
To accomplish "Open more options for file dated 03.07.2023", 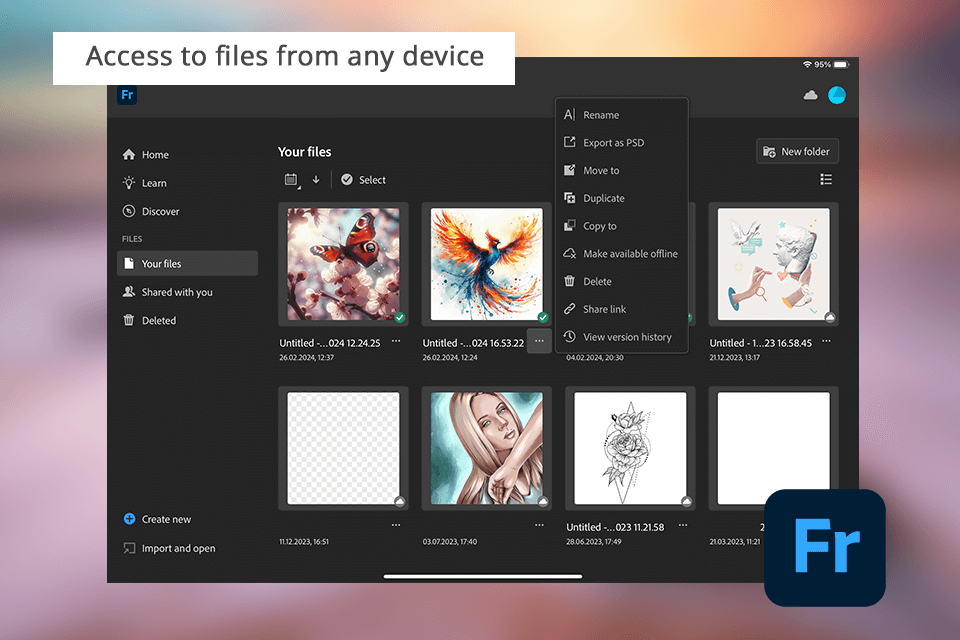I will 539,525.
